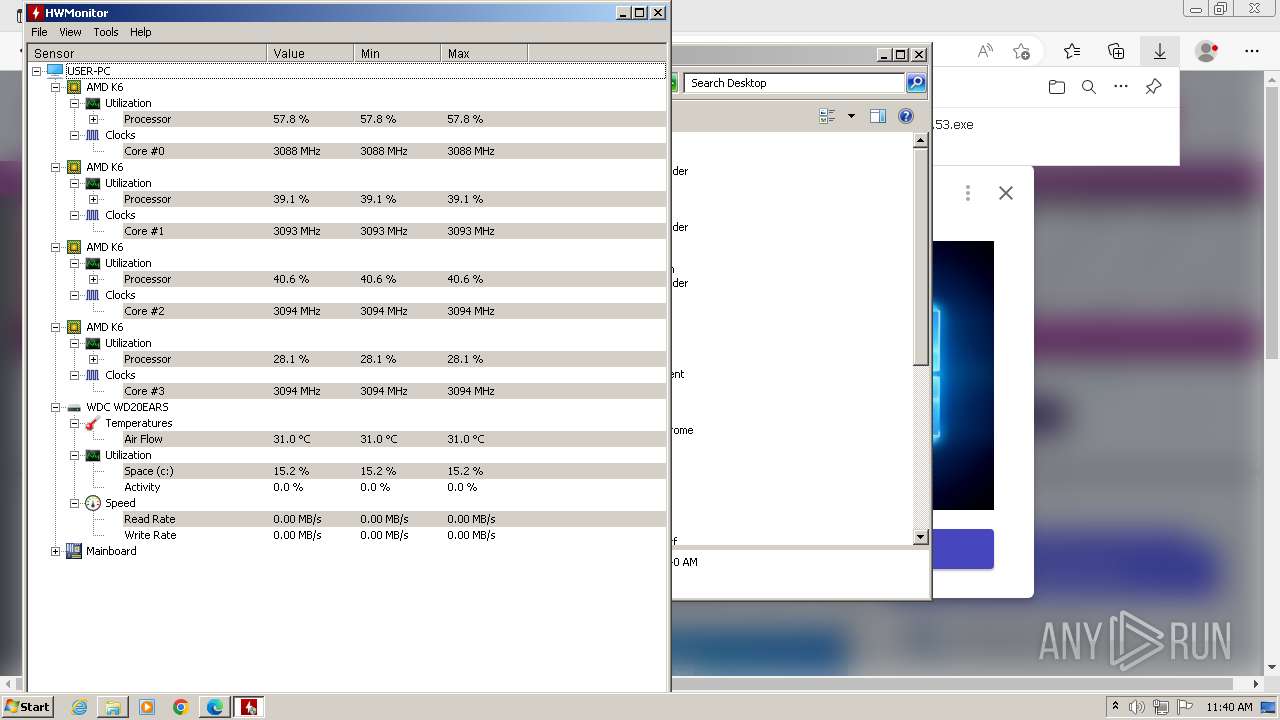Click Edge's Read aloud icon
This screenshot has height=720, width=1280.
point(985,51)
